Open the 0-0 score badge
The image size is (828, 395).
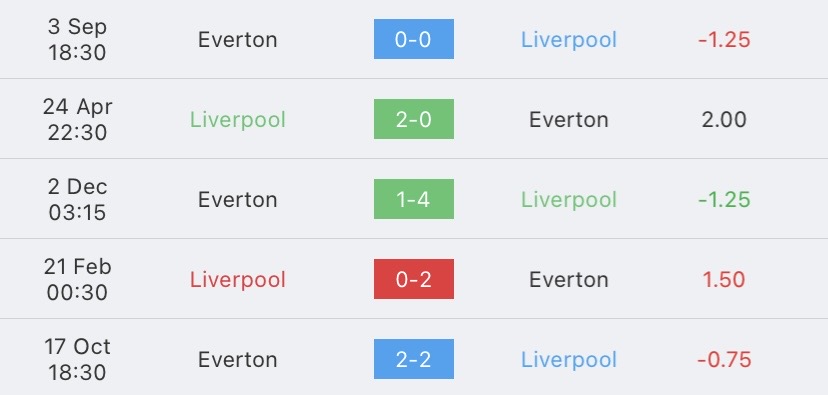coord(413,39)
